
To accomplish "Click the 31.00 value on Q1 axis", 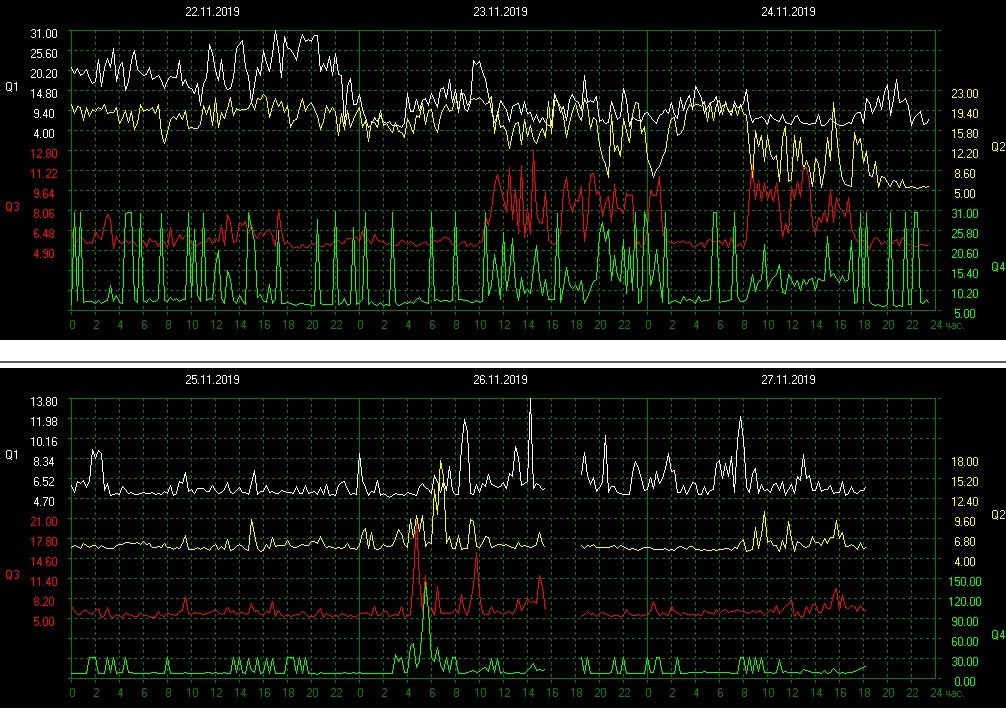I will point(45,34).
